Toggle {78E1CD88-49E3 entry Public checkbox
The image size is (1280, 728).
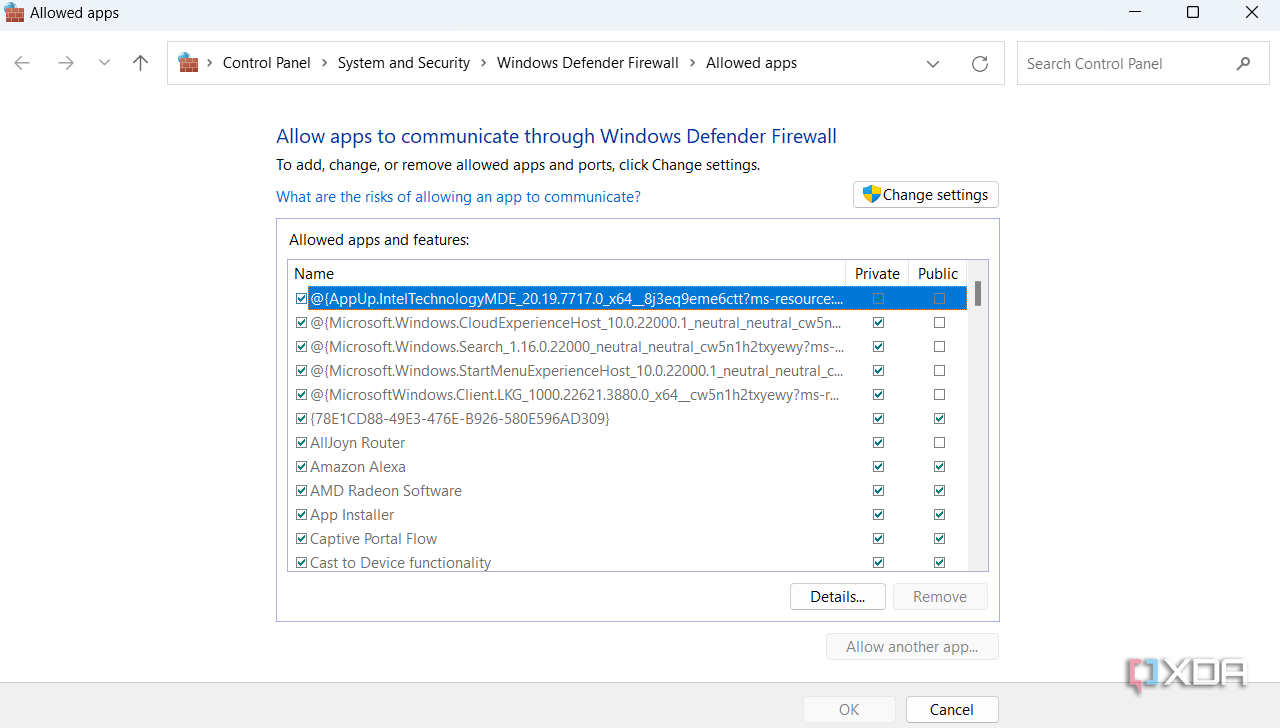pyautogui.click(x=939, y=419)
